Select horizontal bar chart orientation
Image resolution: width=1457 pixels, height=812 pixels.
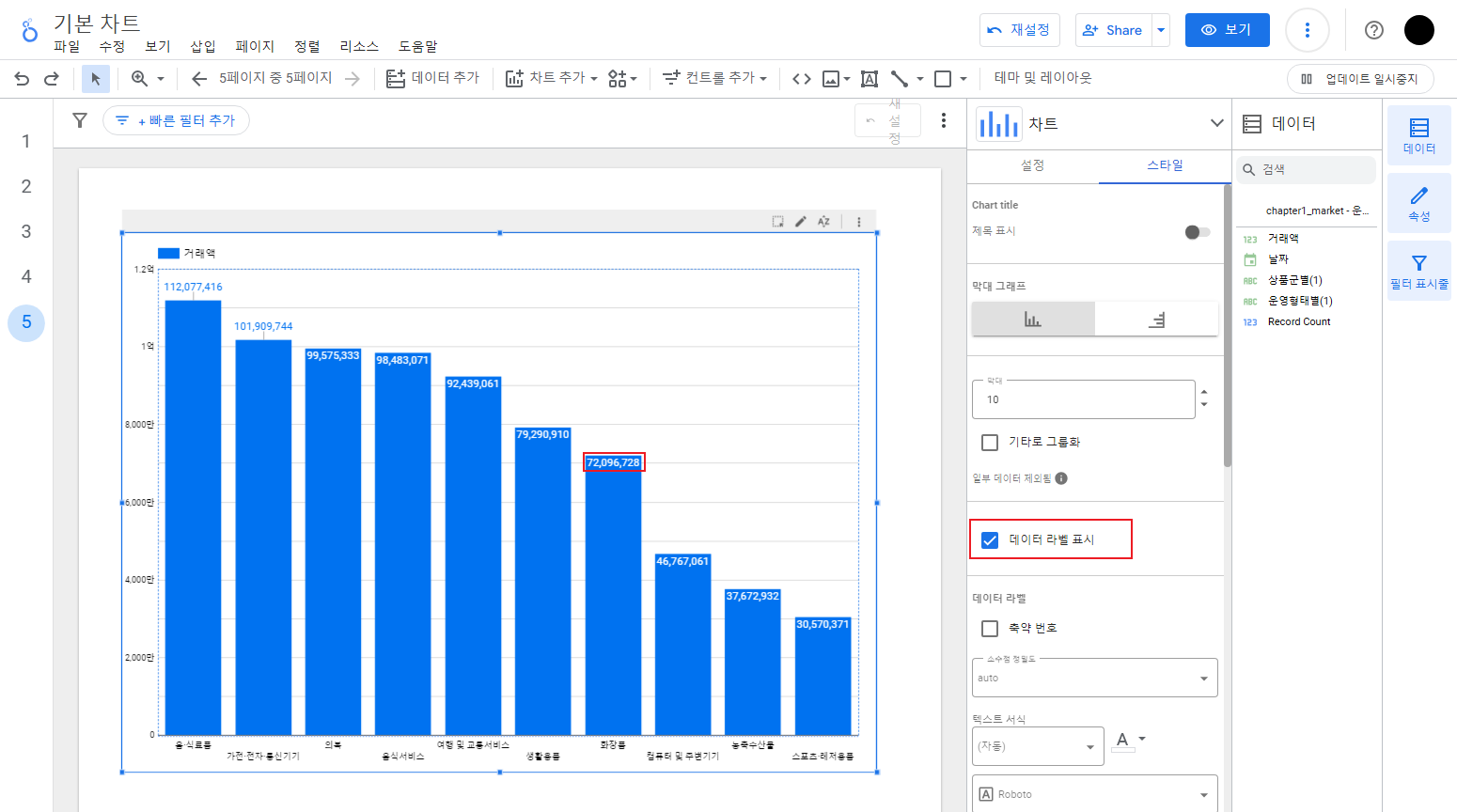tap(1157, 320)
